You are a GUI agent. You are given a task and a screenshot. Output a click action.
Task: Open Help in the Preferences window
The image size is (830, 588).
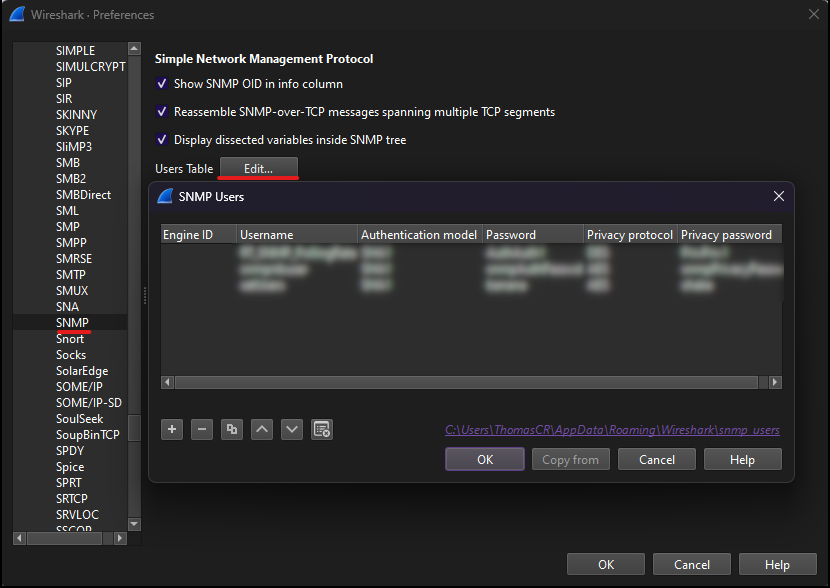[x=778, y=565]
